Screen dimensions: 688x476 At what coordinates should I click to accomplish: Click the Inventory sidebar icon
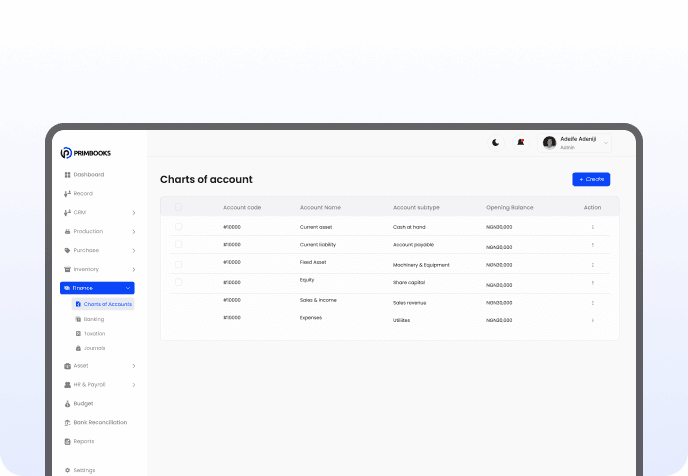pos(67,269)
